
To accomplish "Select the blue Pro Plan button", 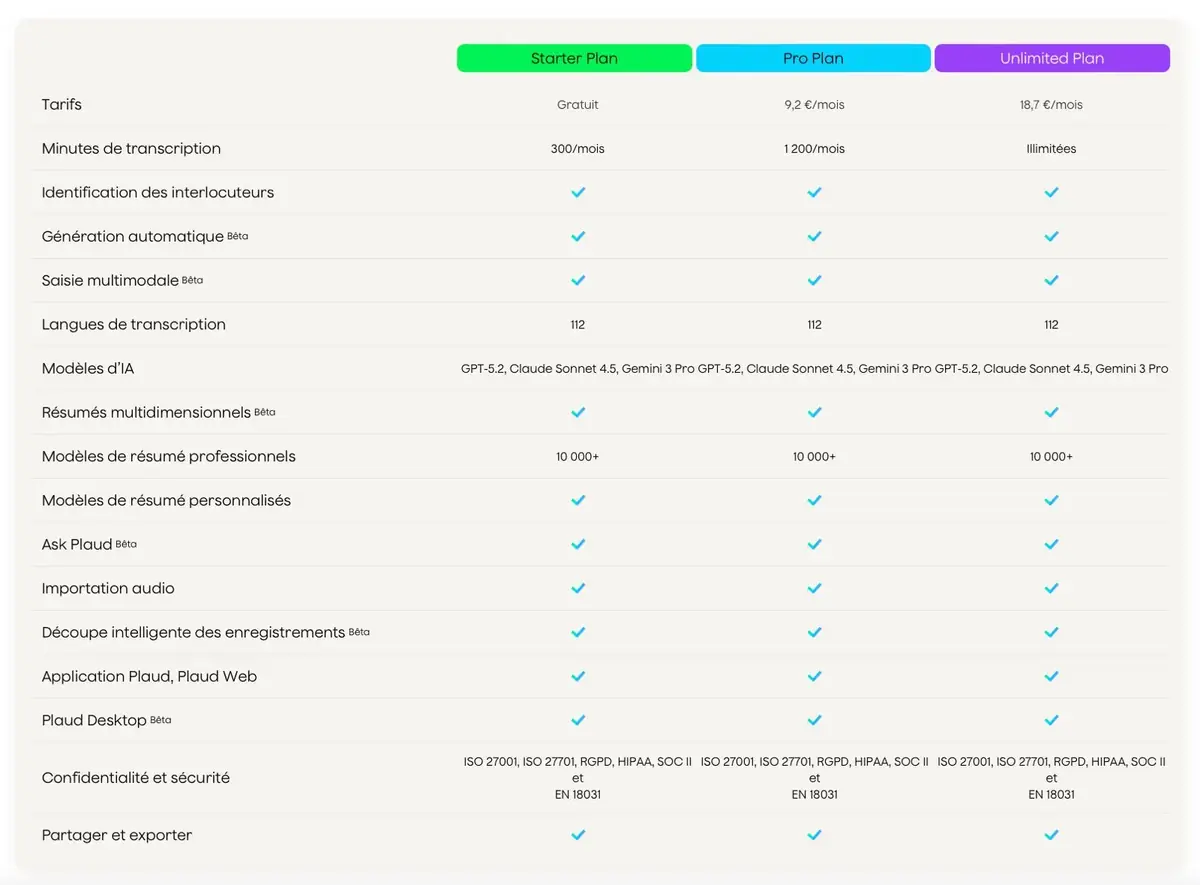I will pyautogui.click(x=813, y=58).
